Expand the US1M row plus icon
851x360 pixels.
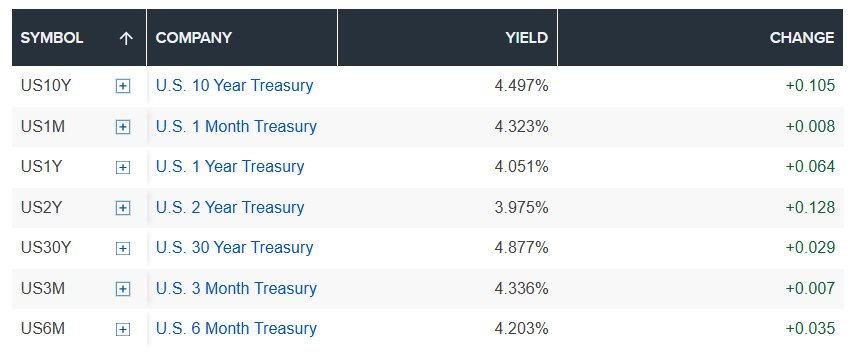click(x=123, y=127)
